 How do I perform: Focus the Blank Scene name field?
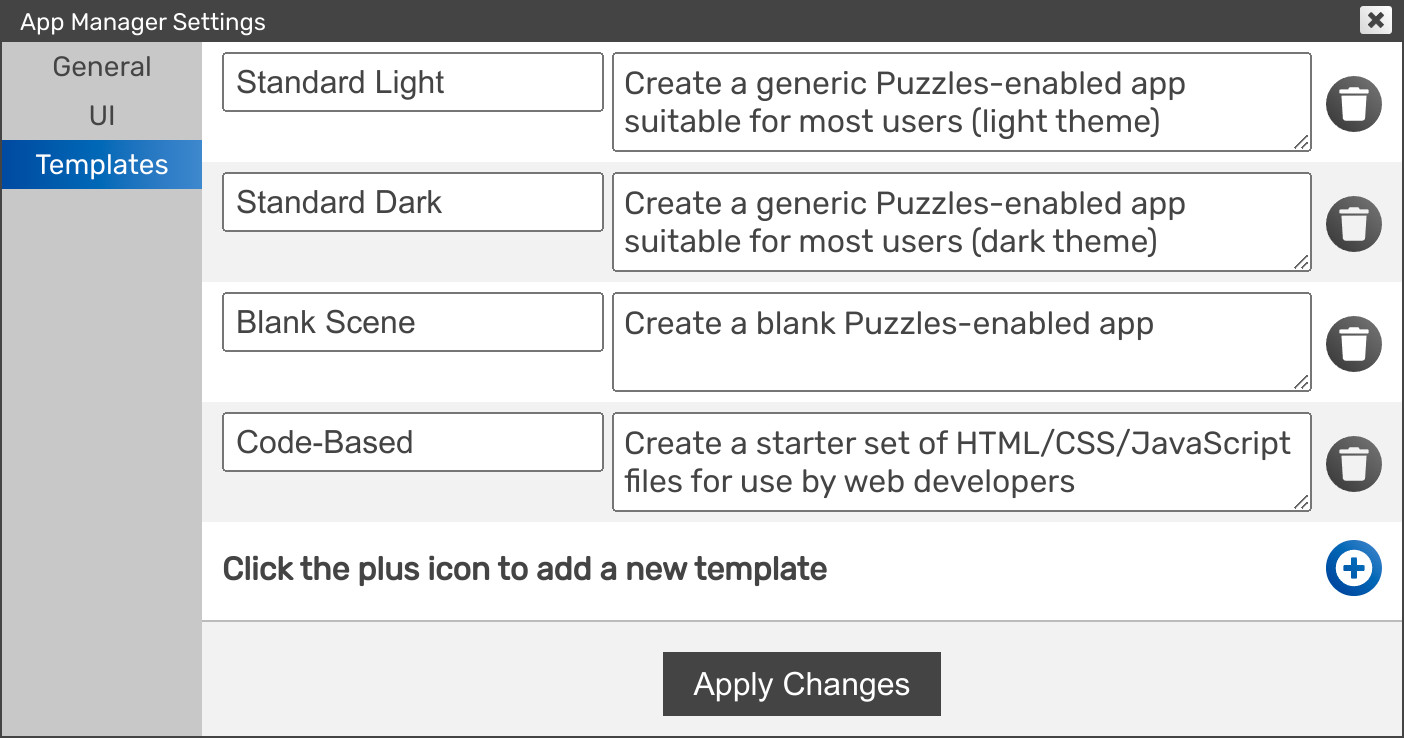(x=413, y=322)
